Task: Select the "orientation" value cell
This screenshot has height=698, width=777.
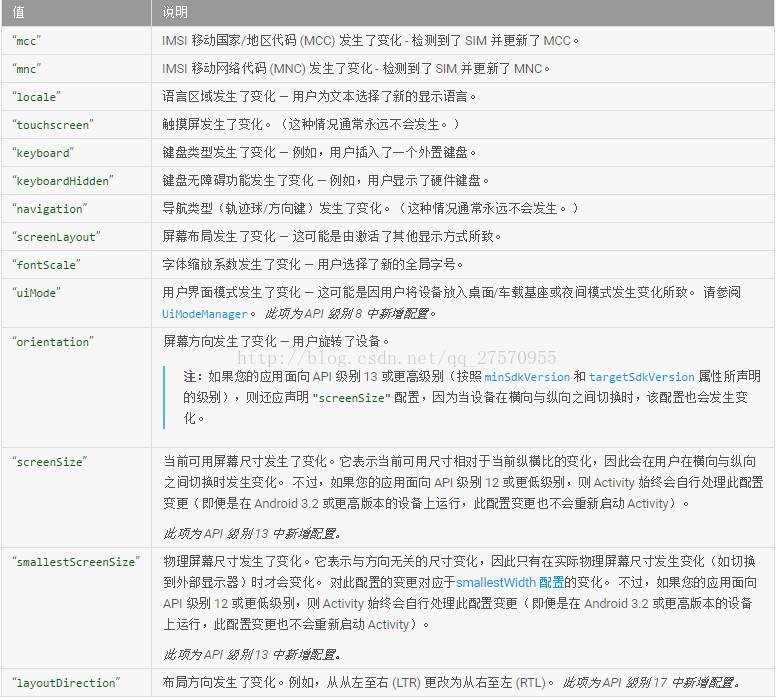Action: tap(51, 341)
